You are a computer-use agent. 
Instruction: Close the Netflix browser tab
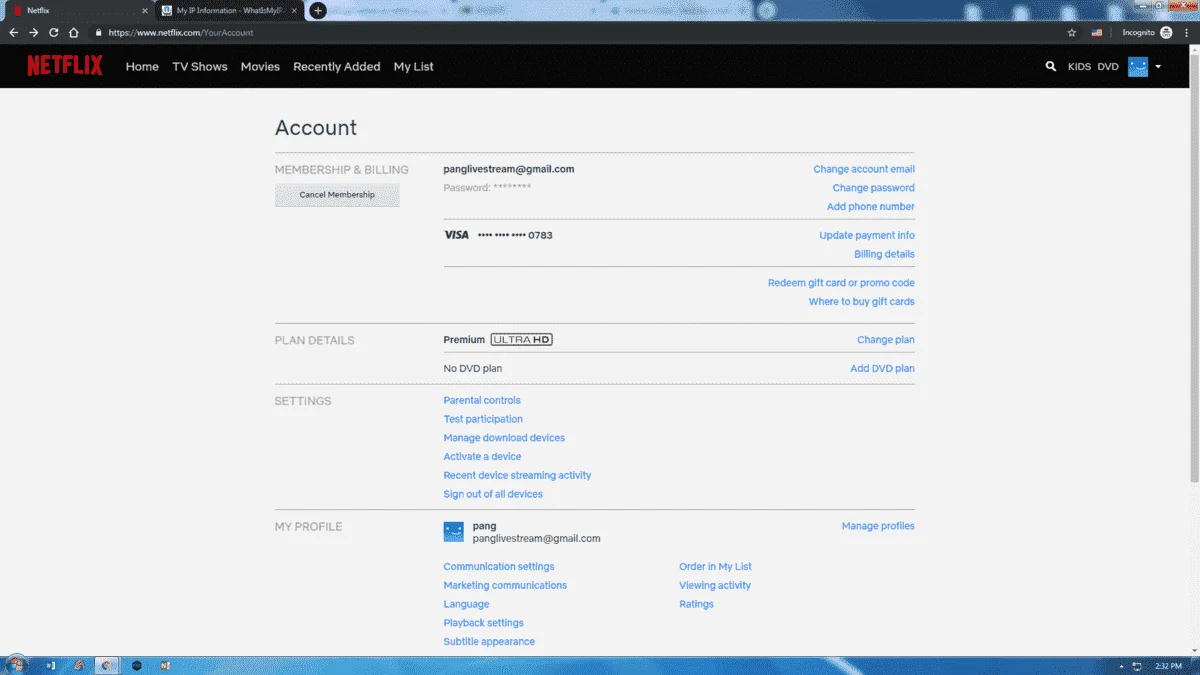144,11
